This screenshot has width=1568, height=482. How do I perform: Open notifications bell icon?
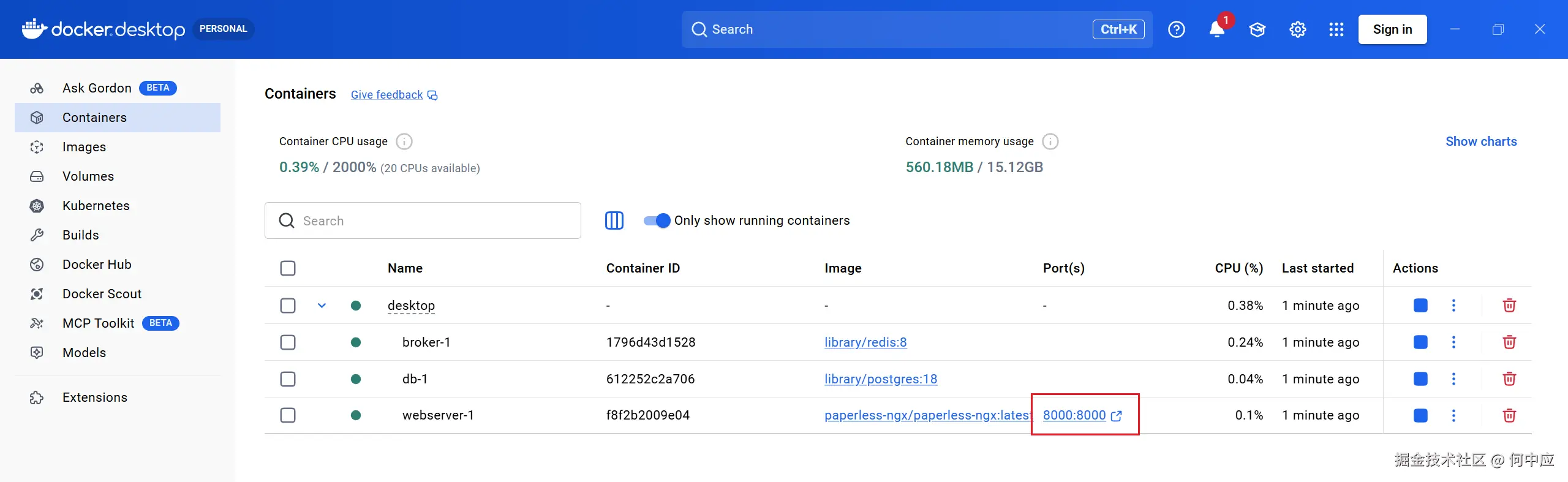(1217, 29)
